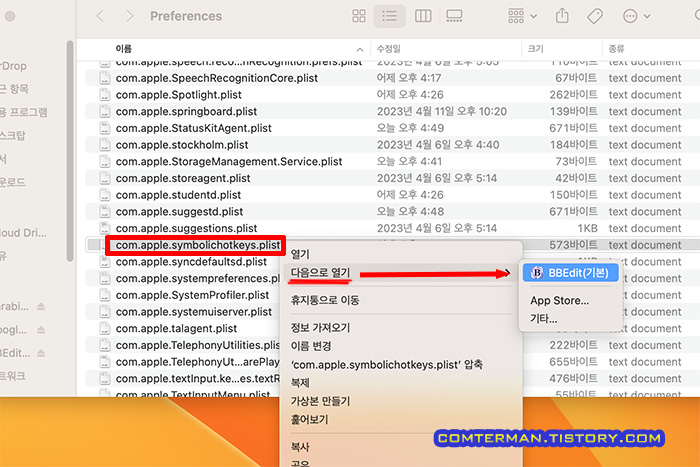Eject the rabi... volume in sidebar

[x=41, y=307]
